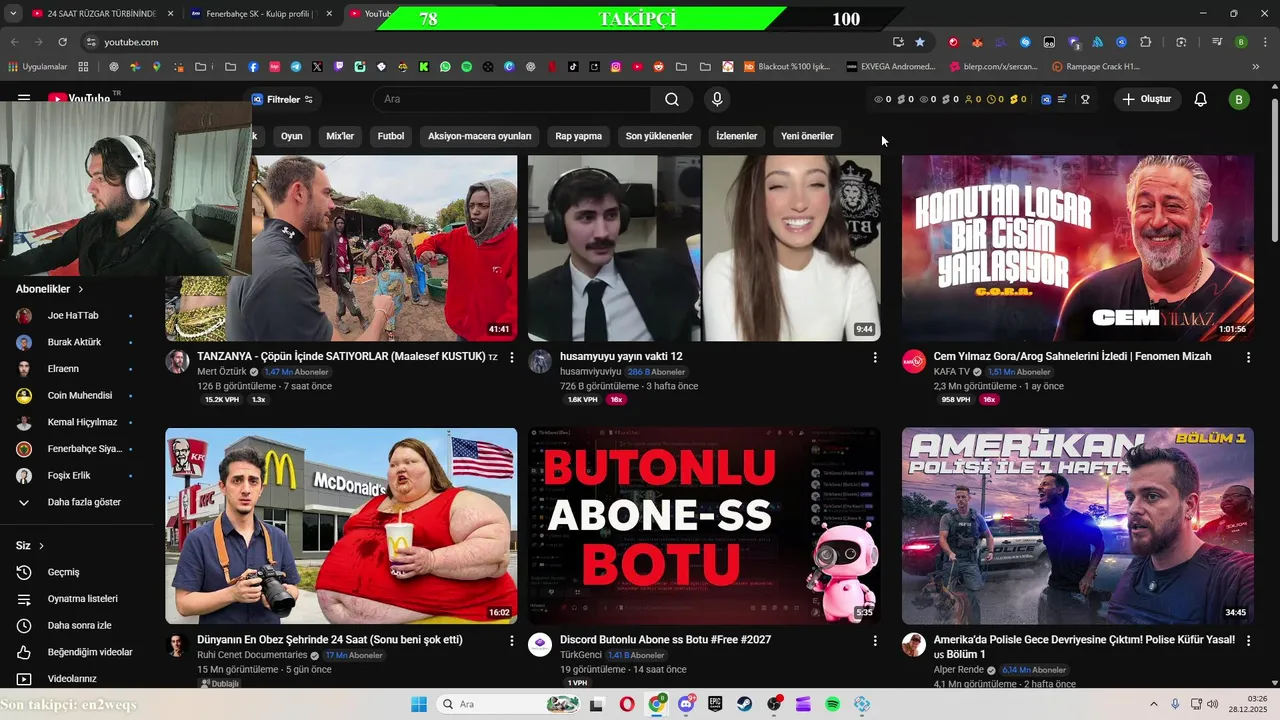Open three-dot menu for Amerika'da Polisle video

click(1248, 640)
